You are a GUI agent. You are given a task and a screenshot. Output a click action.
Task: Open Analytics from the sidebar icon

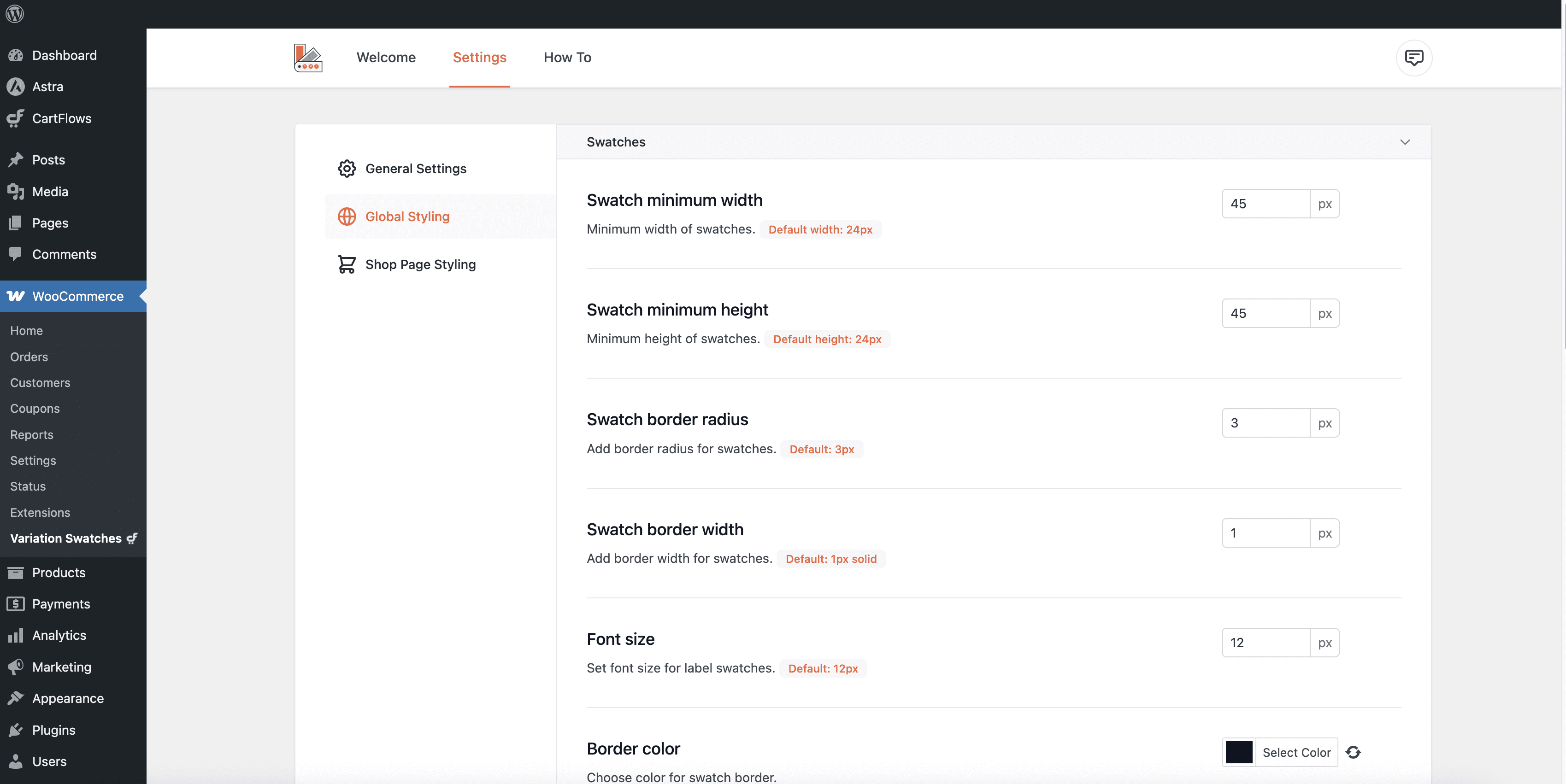[x=15, y=635]
